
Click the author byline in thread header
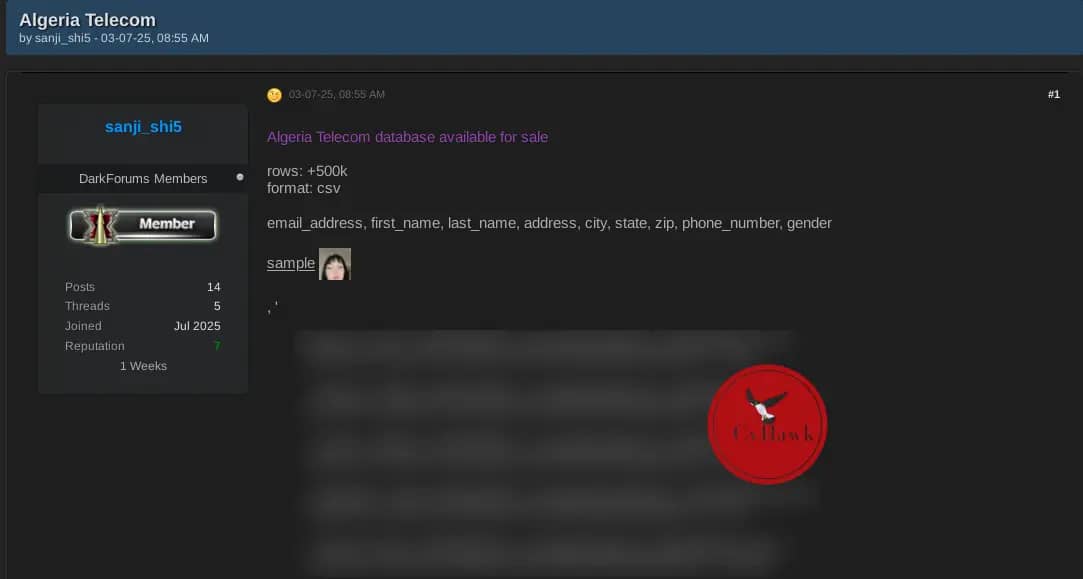pyautogui.click(x=114, y=38)
